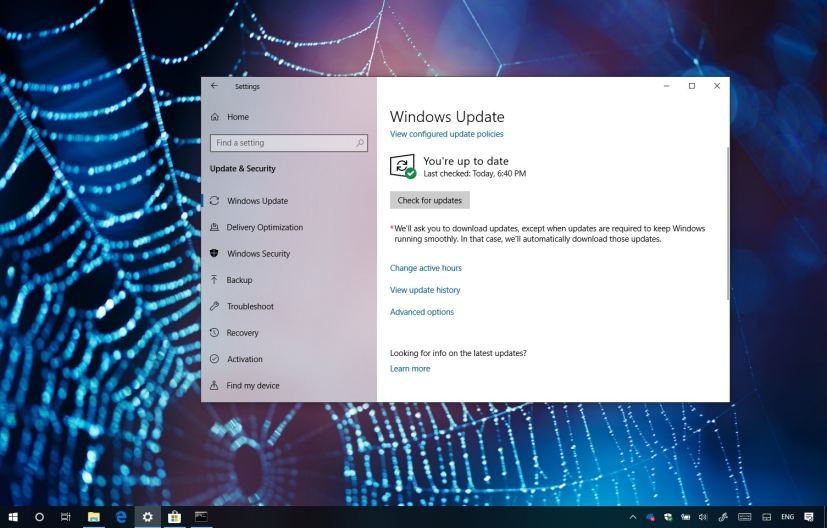The width and height of the screenshot is (827, 528).
Task: Open View configured update policies link
Action: point(446,134)
